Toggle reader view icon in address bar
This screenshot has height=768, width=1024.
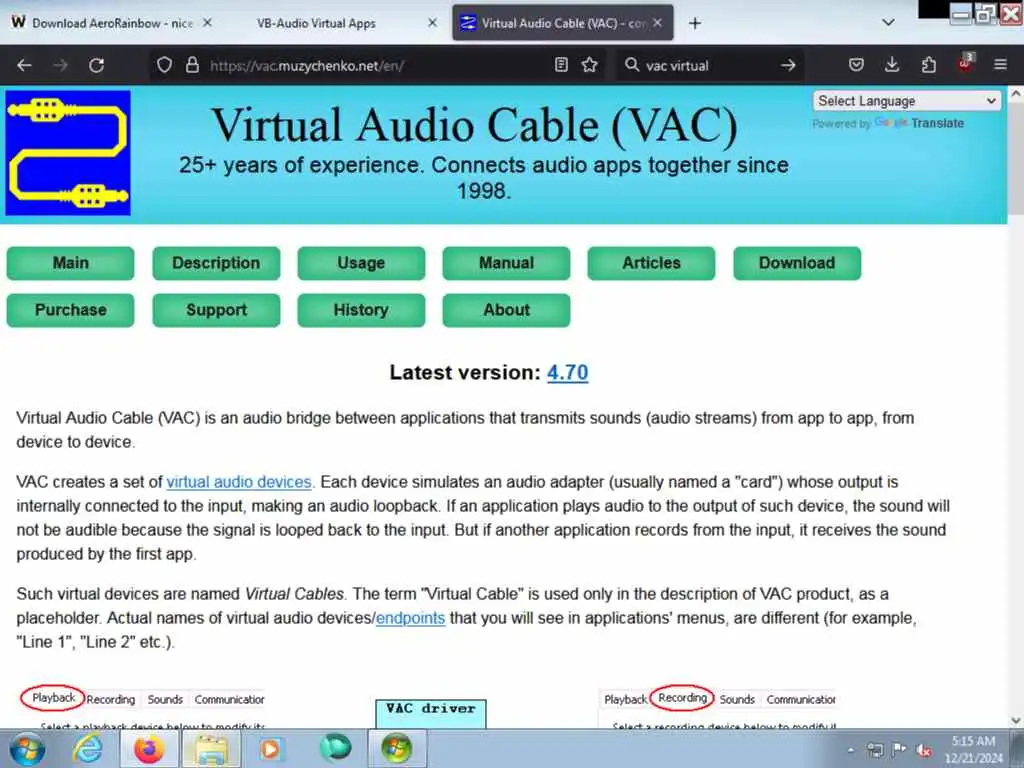(561, 65)
